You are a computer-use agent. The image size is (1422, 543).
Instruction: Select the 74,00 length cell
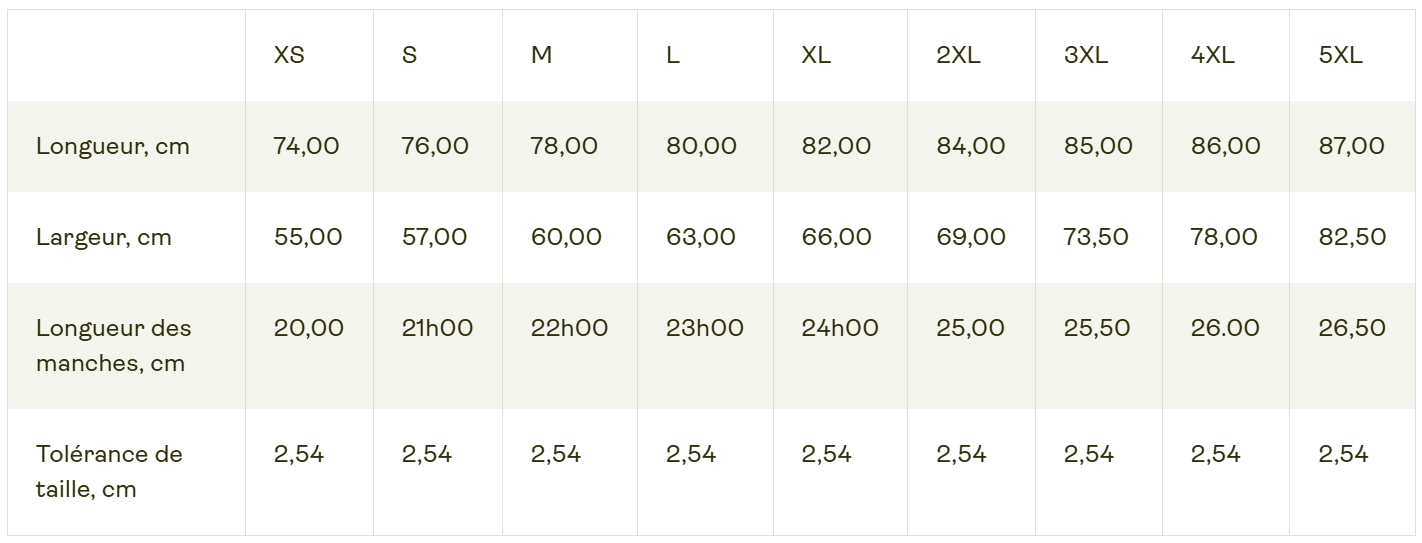pyautogui.click(x=306, y=146)
